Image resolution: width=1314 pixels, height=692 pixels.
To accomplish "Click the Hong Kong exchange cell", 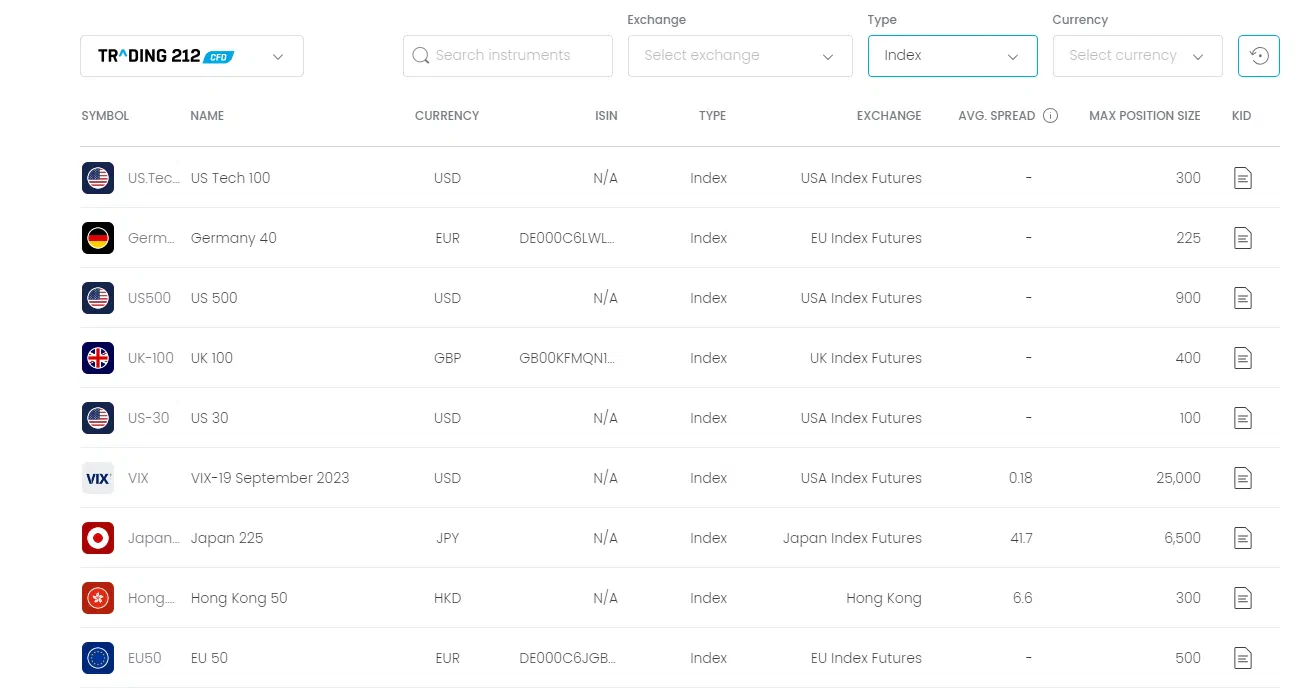I will [884, 598].
